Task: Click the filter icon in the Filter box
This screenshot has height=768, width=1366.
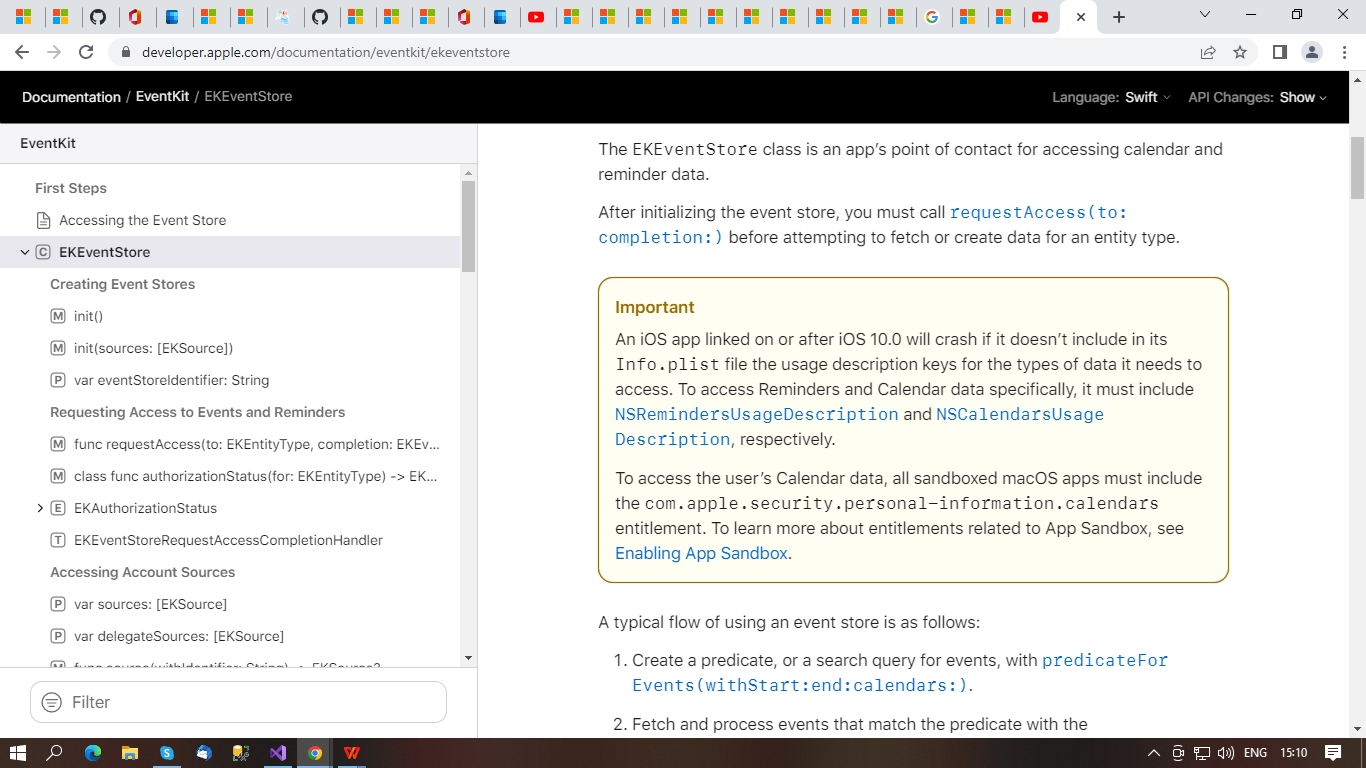Action: [52, 702]
